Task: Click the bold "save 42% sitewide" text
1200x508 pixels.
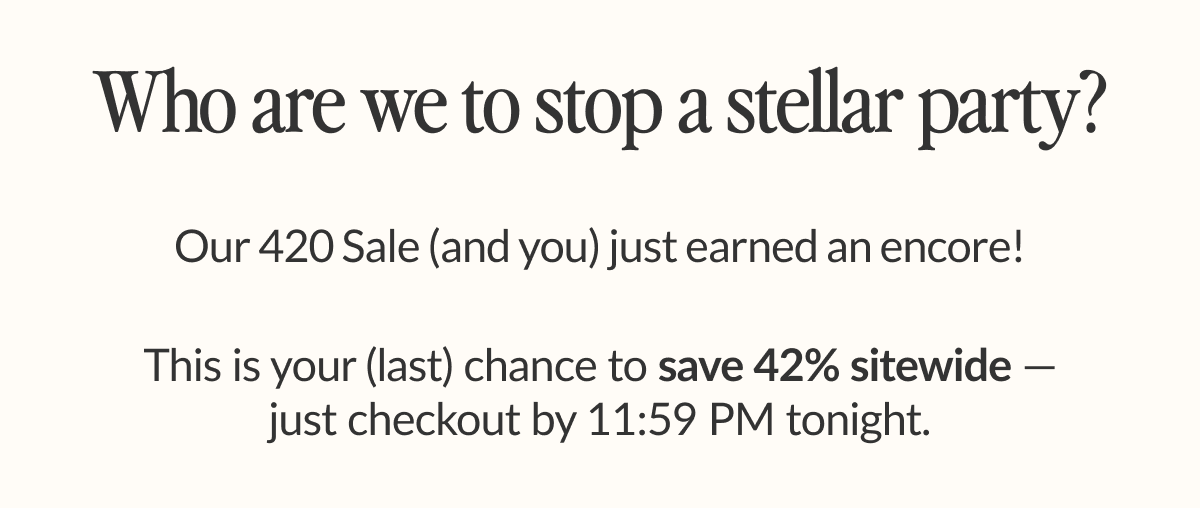Action: click(x=834, y=367)
